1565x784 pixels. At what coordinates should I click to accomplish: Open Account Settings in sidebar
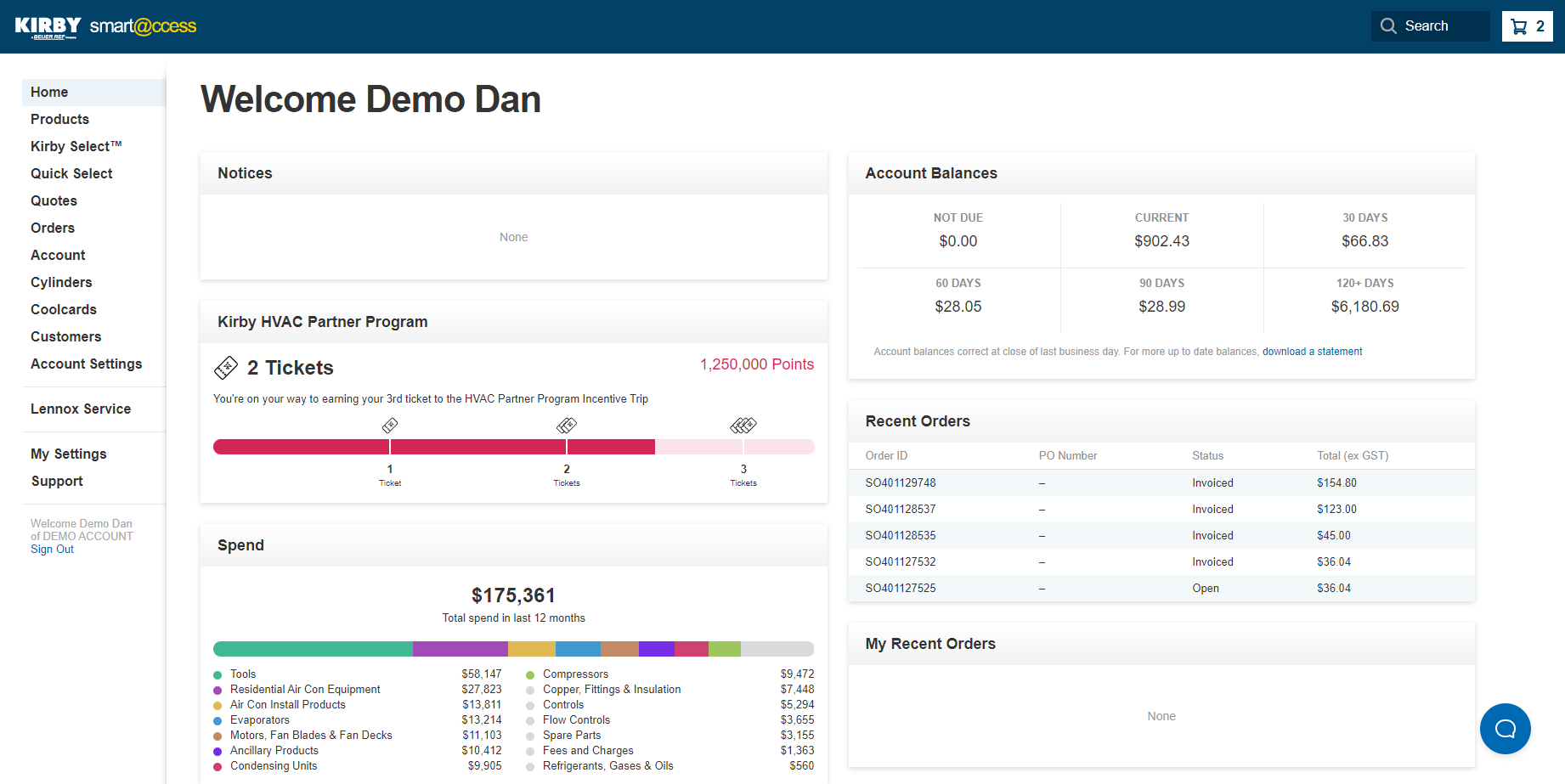pos(86,364)
